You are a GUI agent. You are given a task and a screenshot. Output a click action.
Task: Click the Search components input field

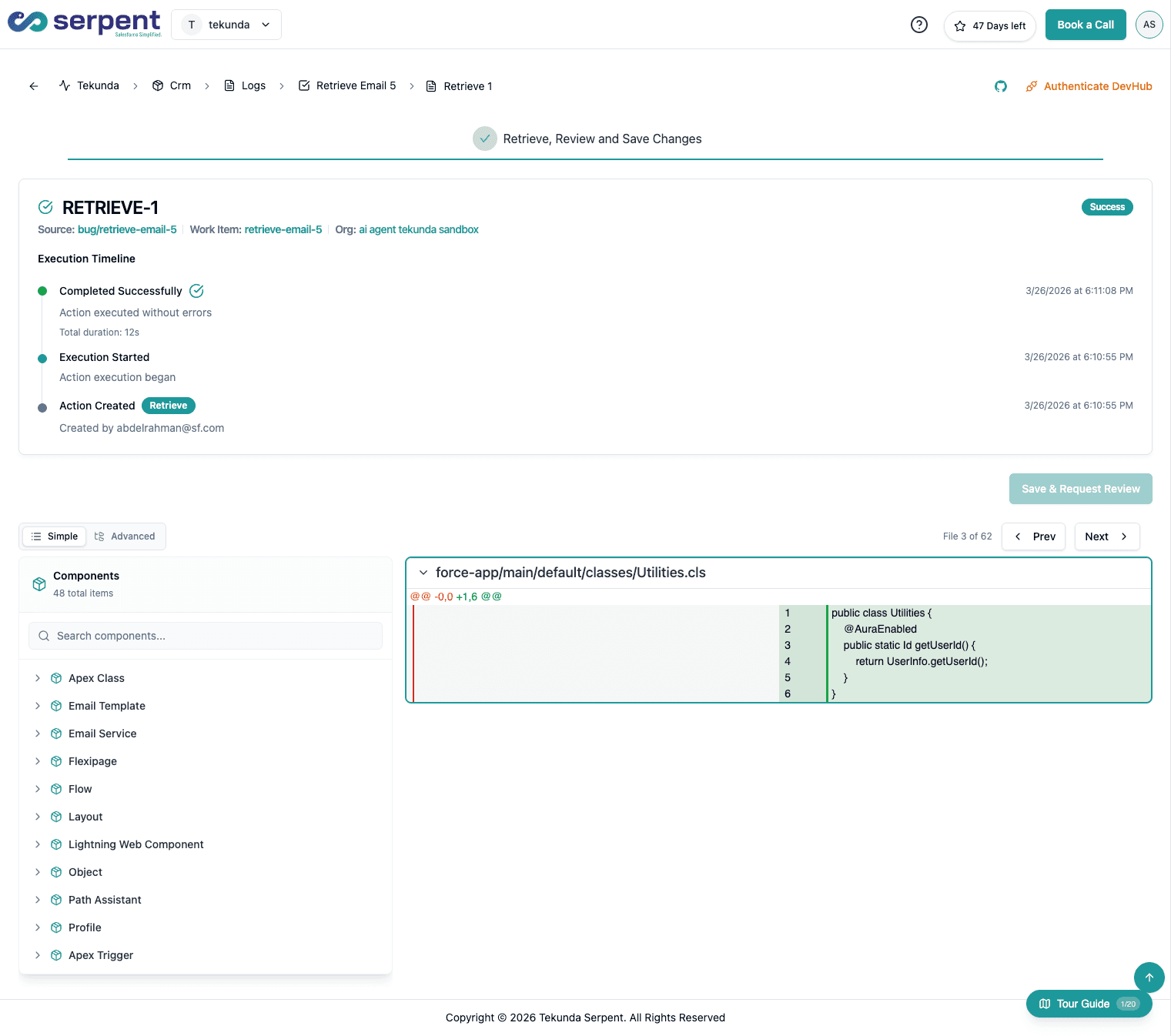206,636
